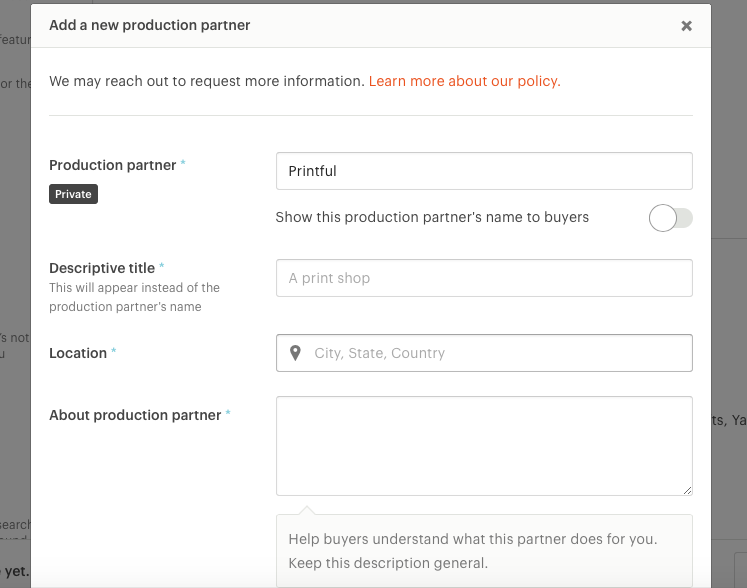Click the About production partner text area
Viewport: 747px width, 588px height.
tap(484, 446)
